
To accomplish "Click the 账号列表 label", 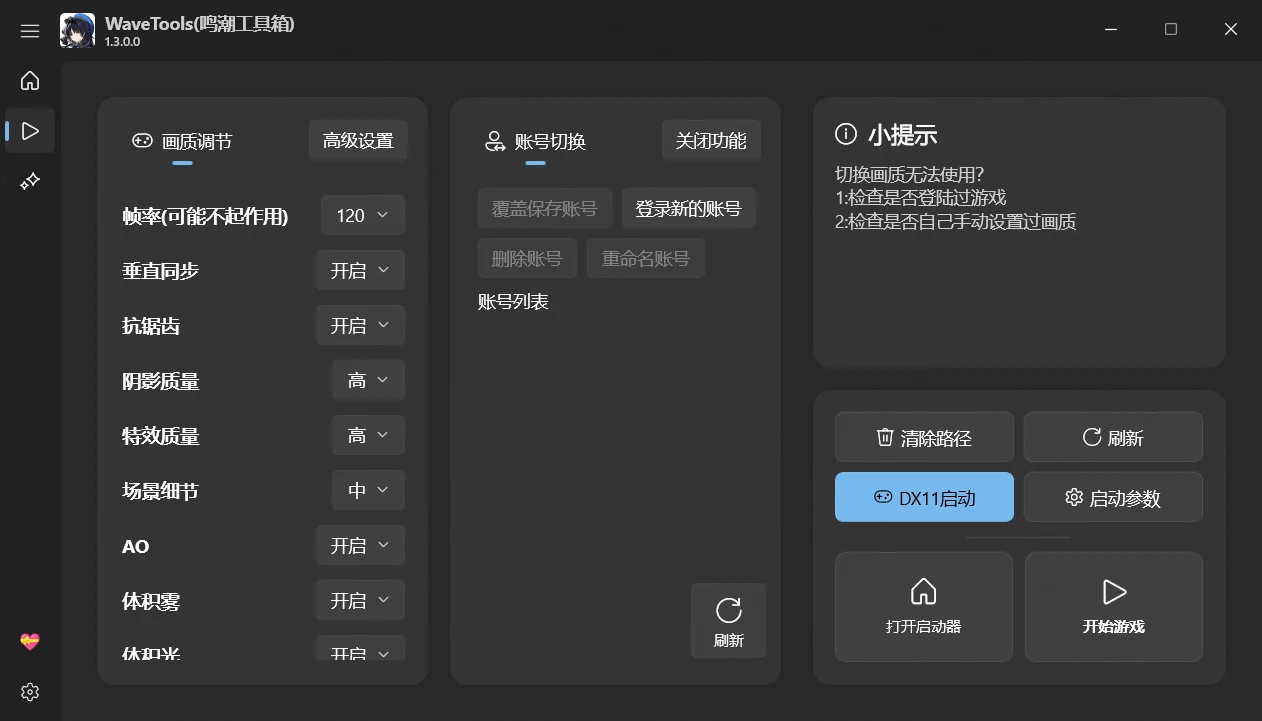I will click(x=513, y=302).
